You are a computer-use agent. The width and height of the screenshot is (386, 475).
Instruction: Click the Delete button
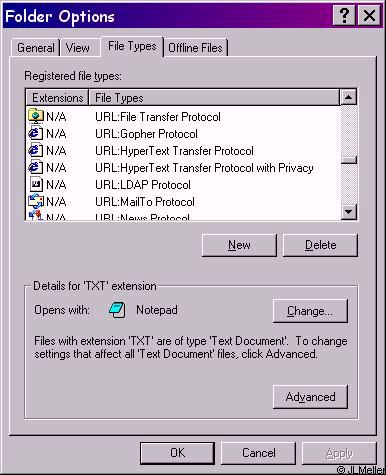pos(320,245)
